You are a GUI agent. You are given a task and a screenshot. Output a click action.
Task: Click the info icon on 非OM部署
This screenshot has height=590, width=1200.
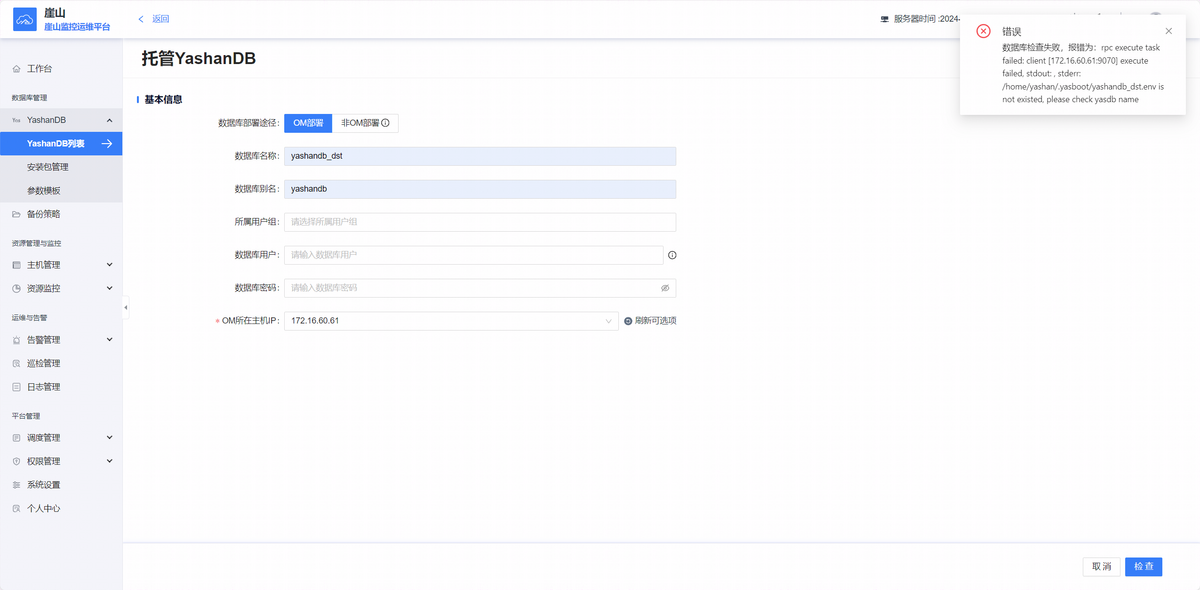pyautogui.click(x=385, y=123)
